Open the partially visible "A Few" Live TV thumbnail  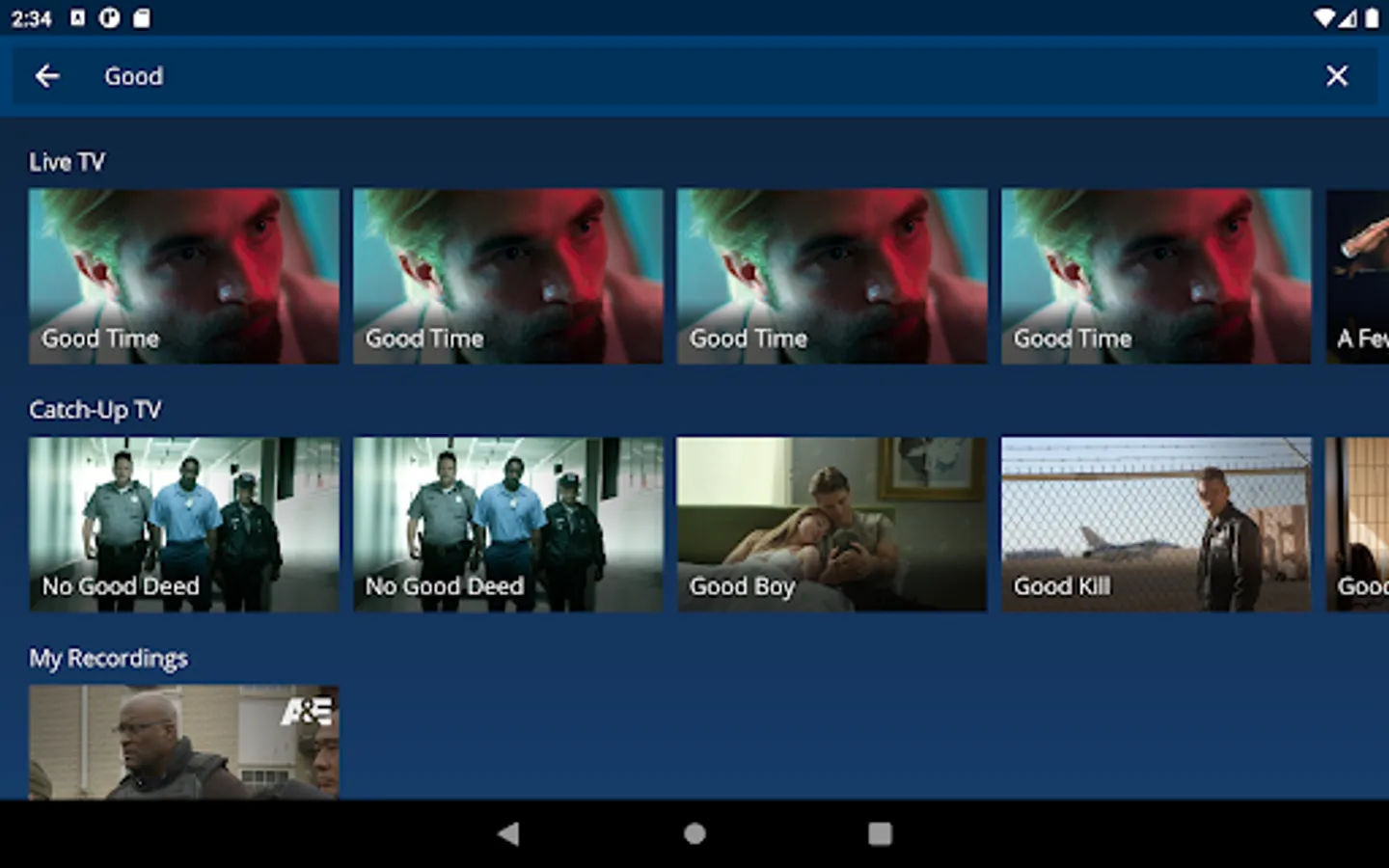1357,276
